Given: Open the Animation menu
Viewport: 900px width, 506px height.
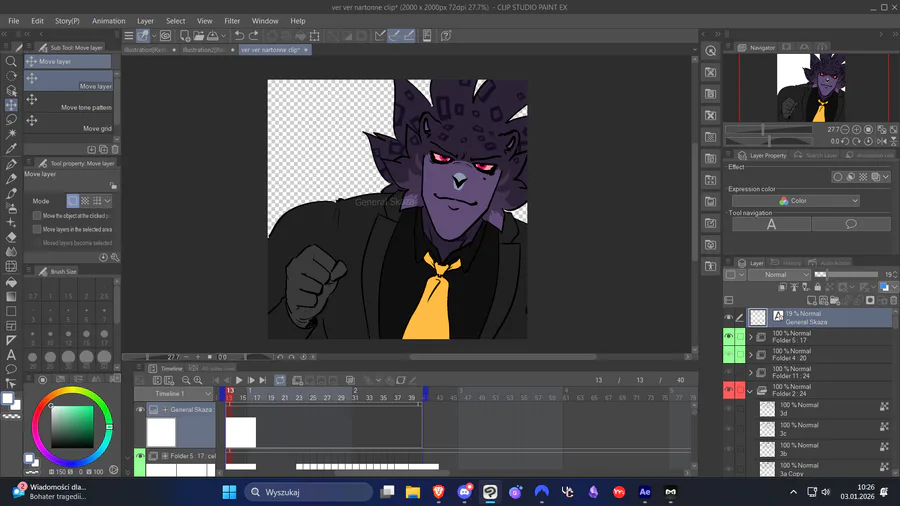Looking at the screenshot, I should 108,21.
